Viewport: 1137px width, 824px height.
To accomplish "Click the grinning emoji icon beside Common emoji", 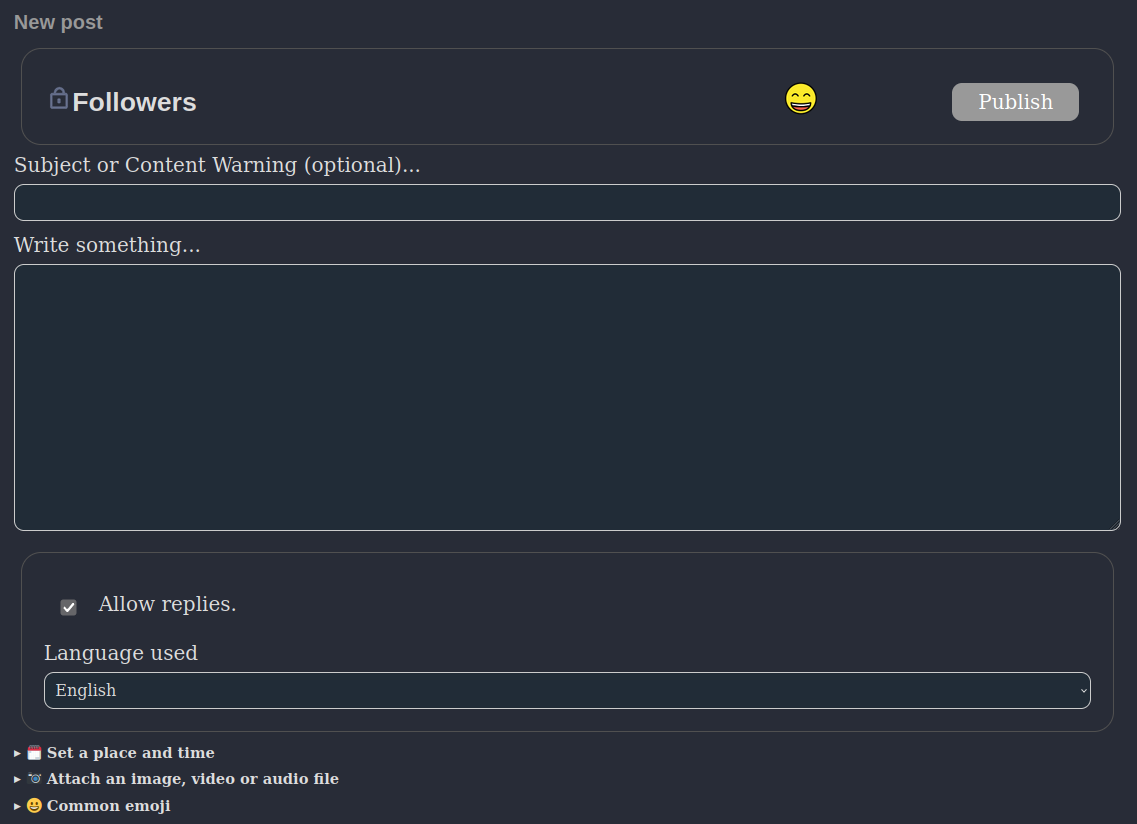I will pos(33,805).
